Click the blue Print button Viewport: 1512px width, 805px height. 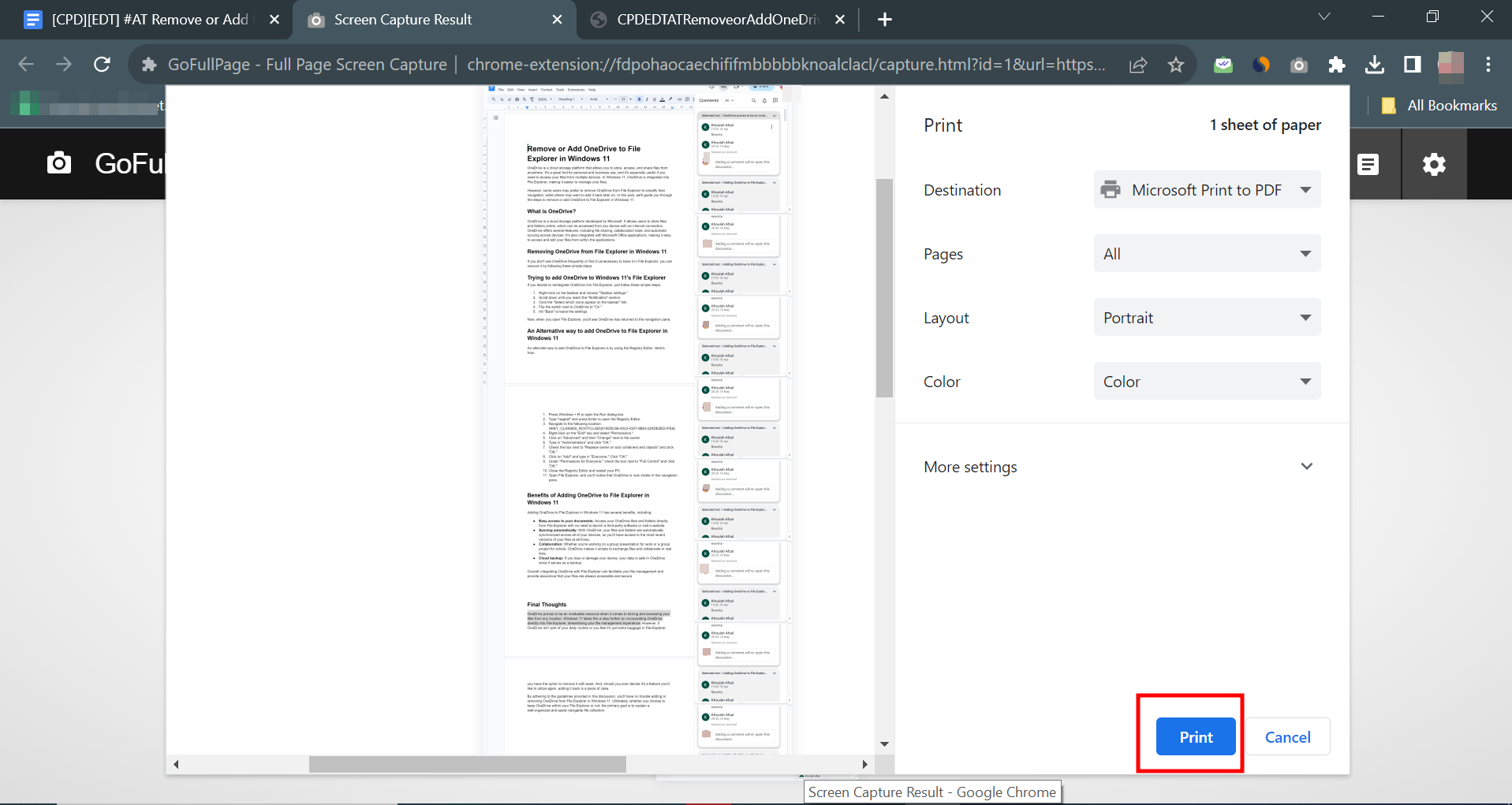[x=1196, y=736]
